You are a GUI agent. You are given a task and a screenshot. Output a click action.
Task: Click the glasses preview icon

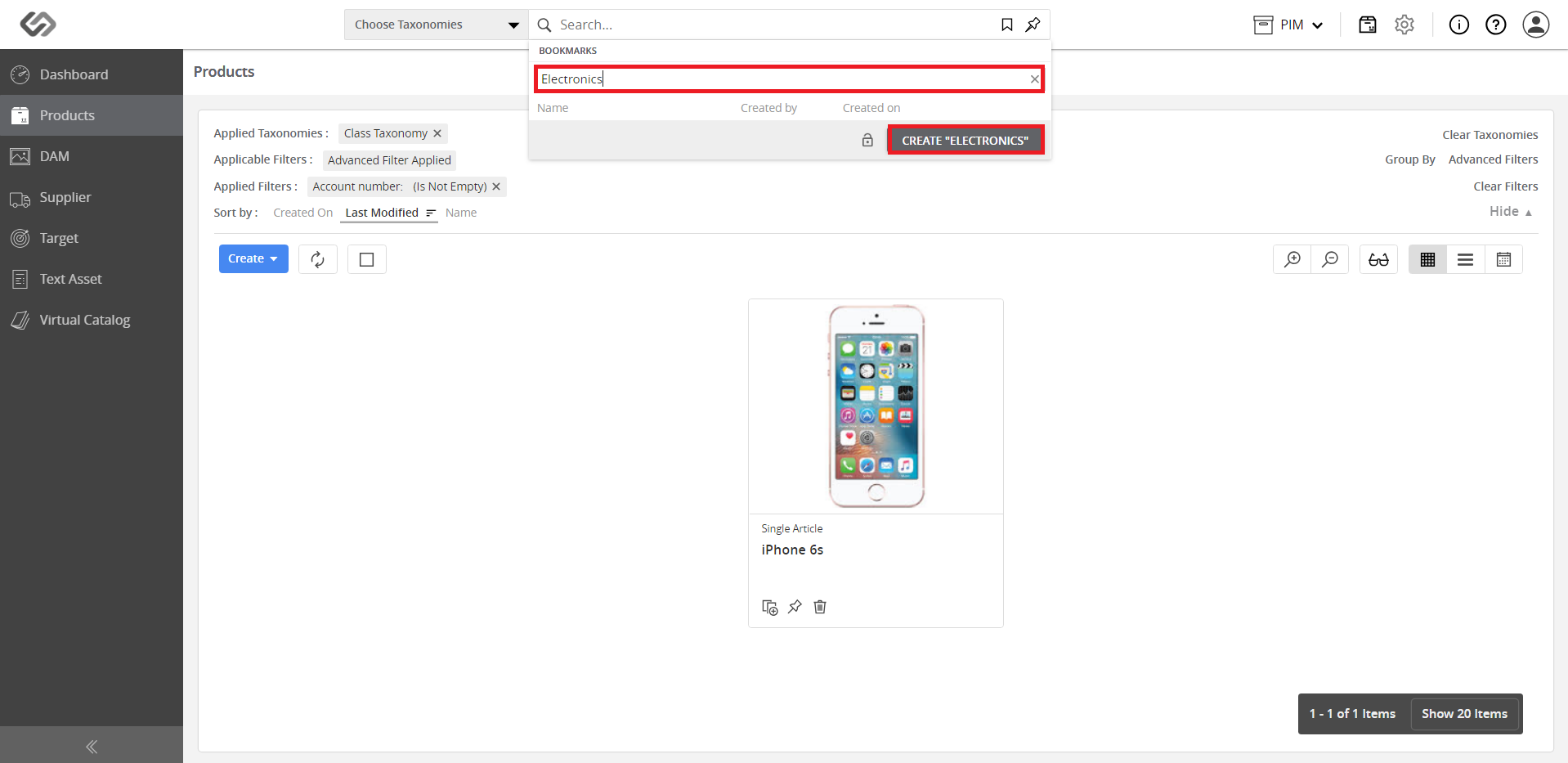1379,259
